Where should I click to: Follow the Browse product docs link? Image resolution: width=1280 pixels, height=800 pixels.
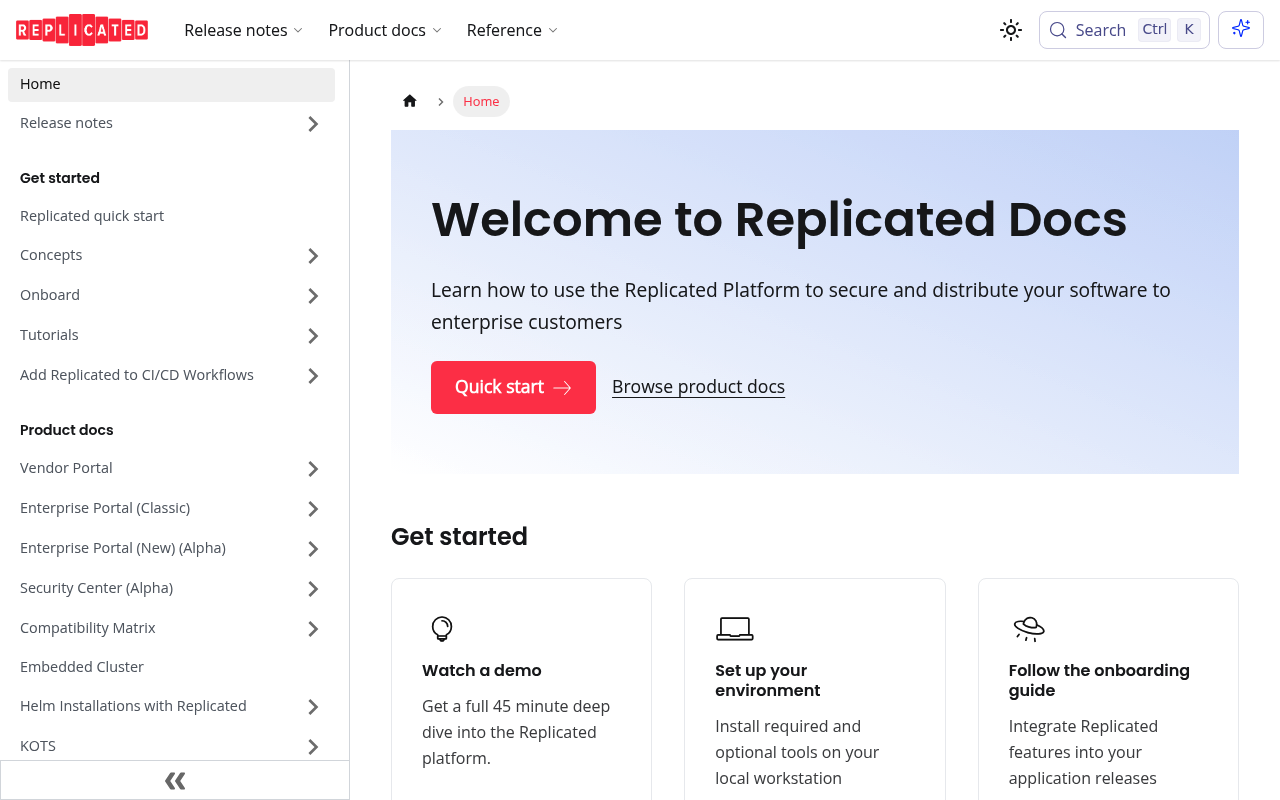698,387
